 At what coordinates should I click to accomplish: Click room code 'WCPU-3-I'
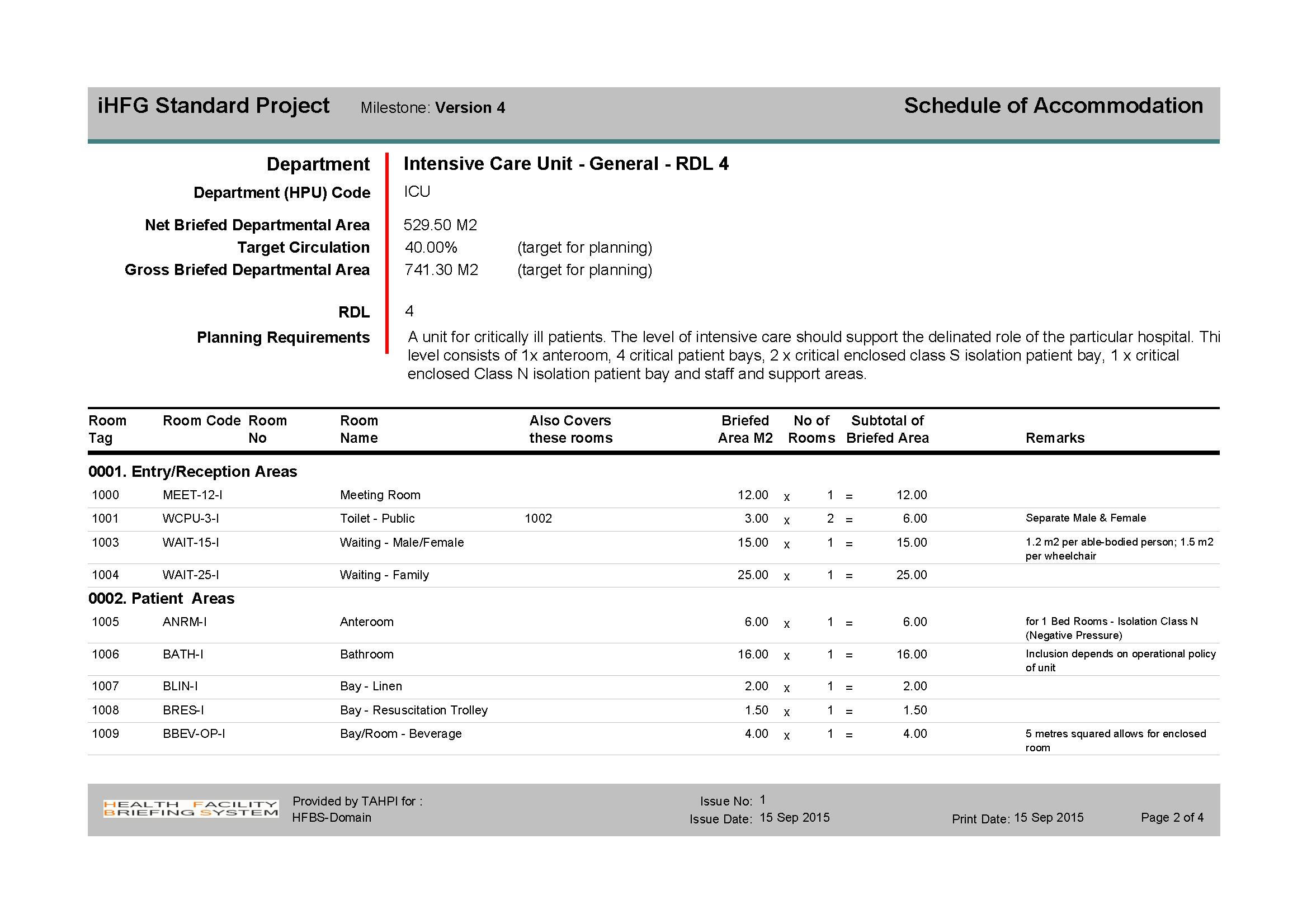pos(191,518)
